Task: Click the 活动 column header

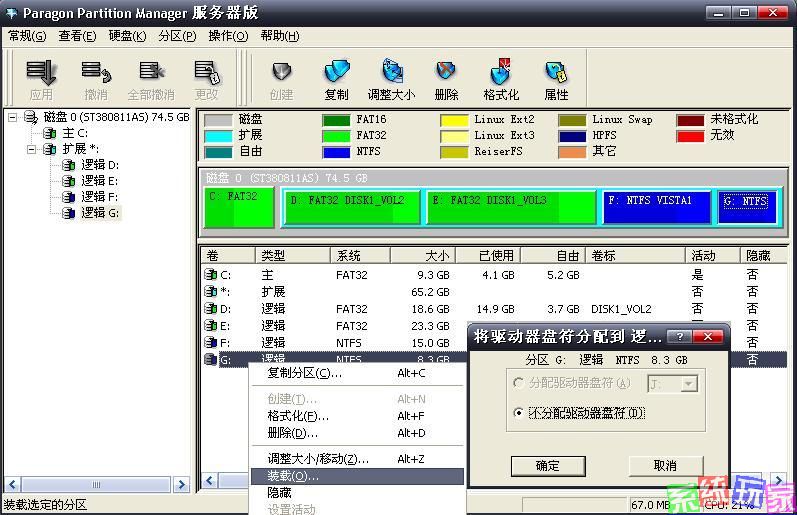Action: pyautogui.click(x=713, y=255)
